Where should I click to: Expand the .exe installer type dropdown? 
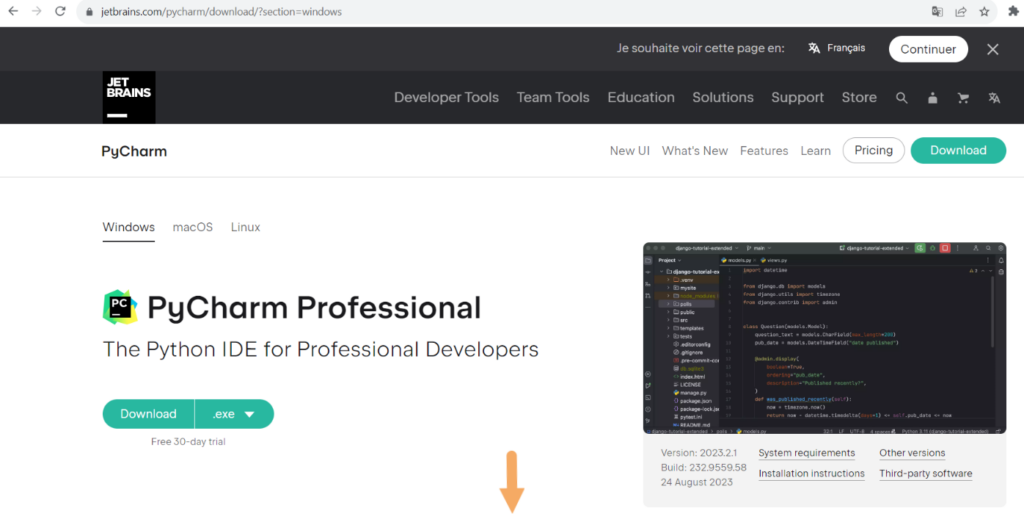tap(235, 414)
